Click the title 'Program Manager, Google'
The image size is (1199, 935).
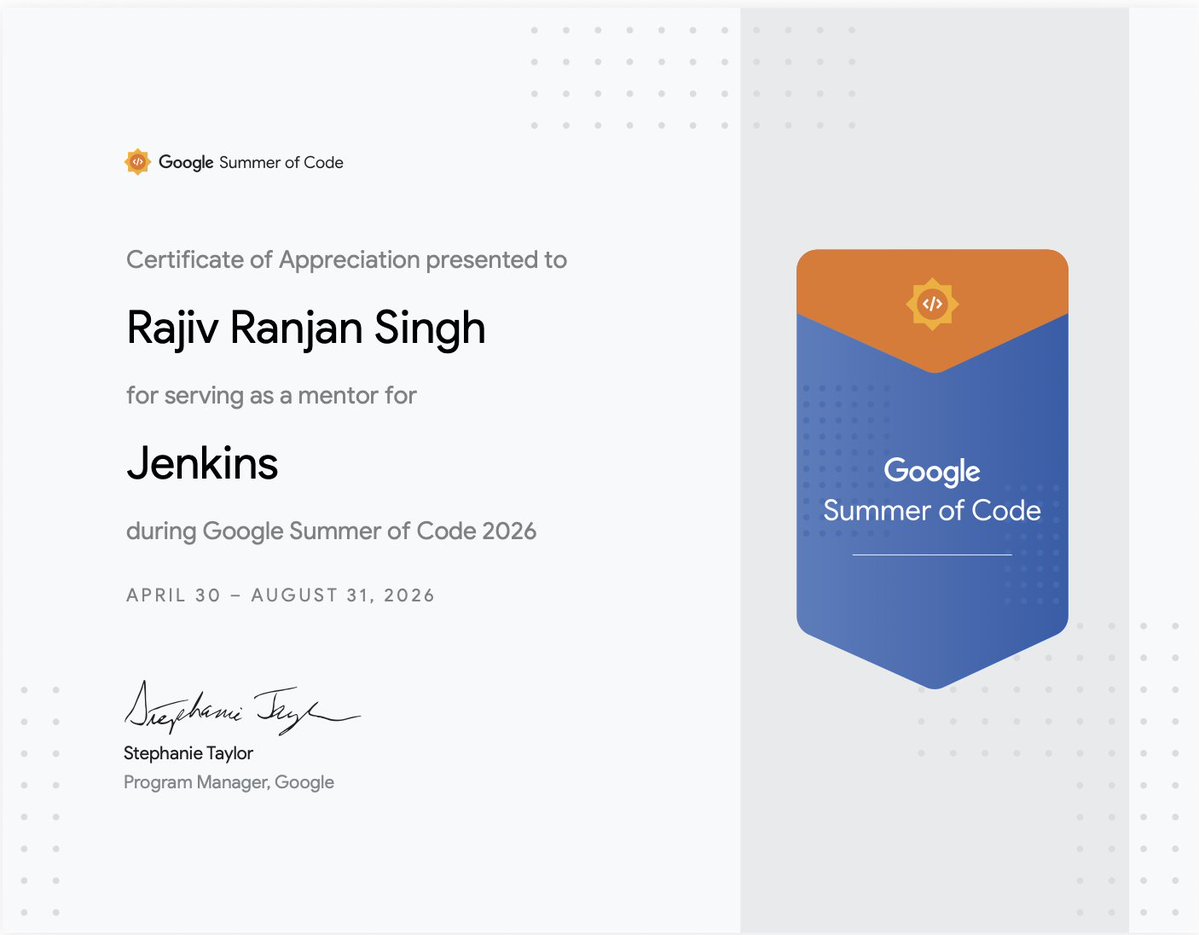click(x=229, y=782)
